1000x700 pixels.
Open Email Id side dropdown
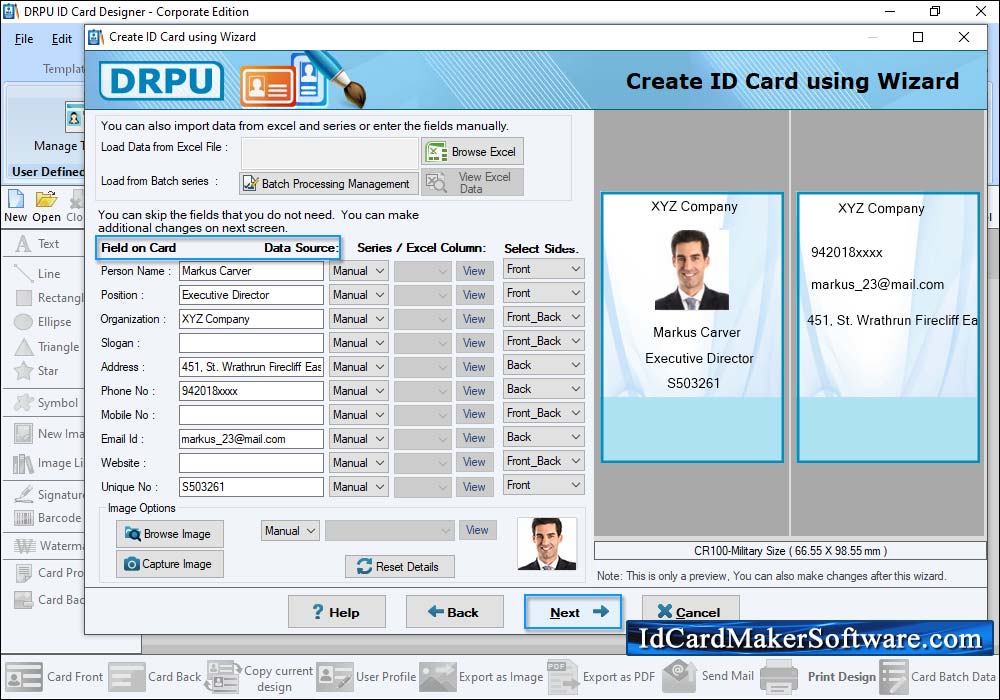(543, 437)
